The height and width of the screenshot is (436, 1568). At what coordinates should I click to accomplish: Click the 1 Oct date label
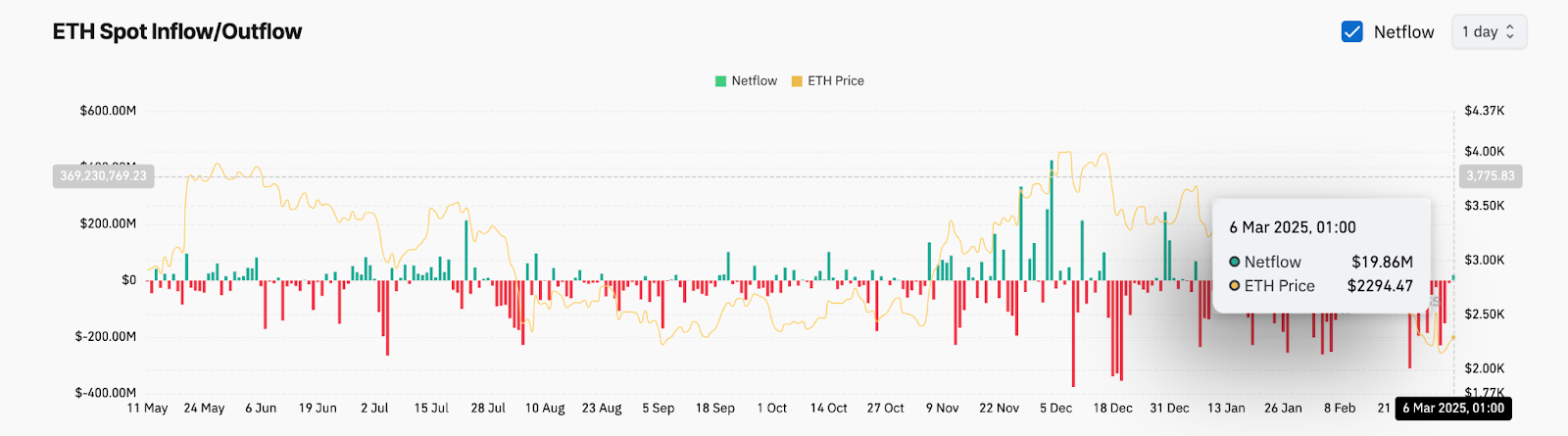point(772,408)
